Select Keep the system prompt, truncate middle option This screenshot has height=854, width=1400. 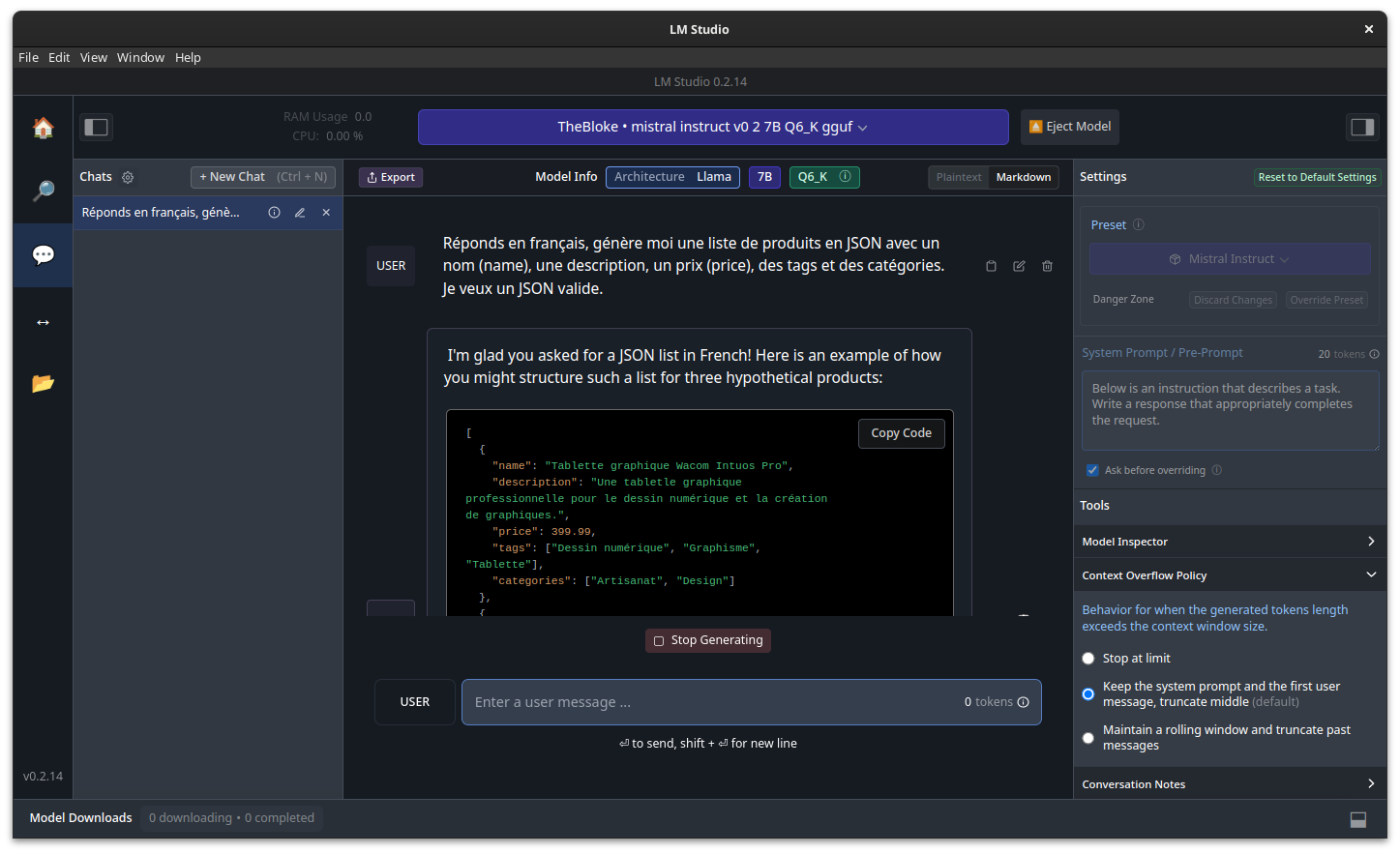[x=1088, y=694]
